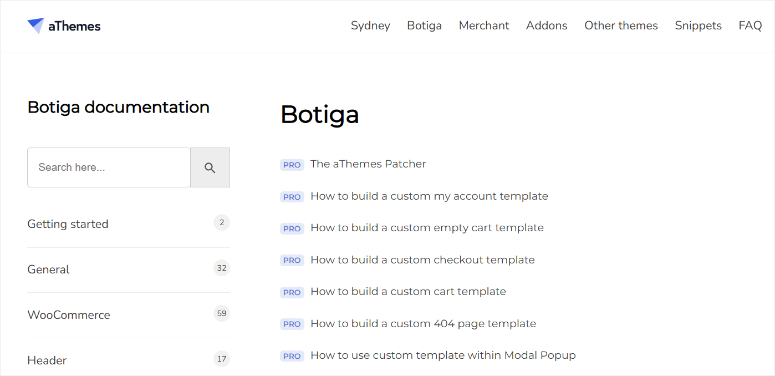Viewport: 775px width, 376px height.
Task: Open the Sydney menu item
Action: click(370, 26)
